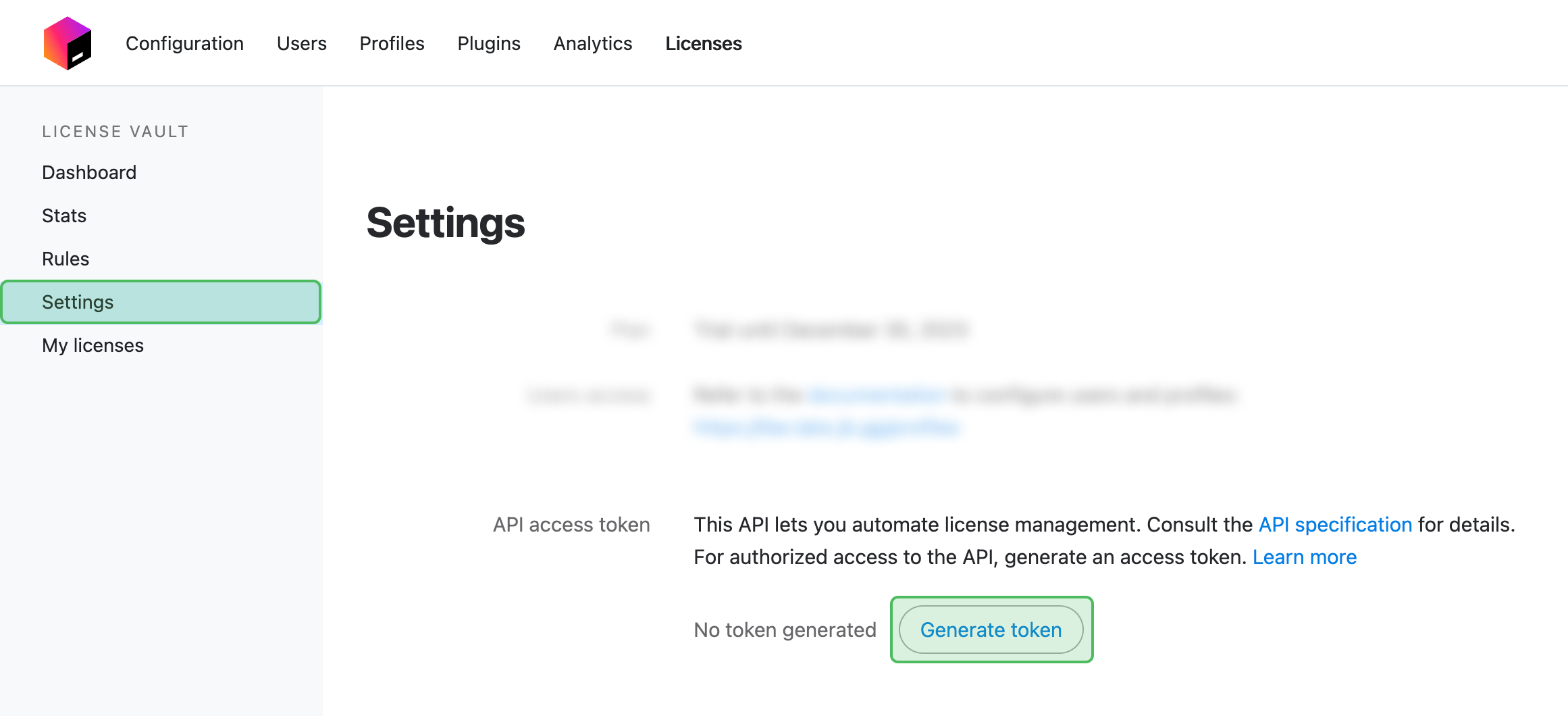Click the No token generated label
Viewport: 1568px width, 716px height.
(784, 630)
